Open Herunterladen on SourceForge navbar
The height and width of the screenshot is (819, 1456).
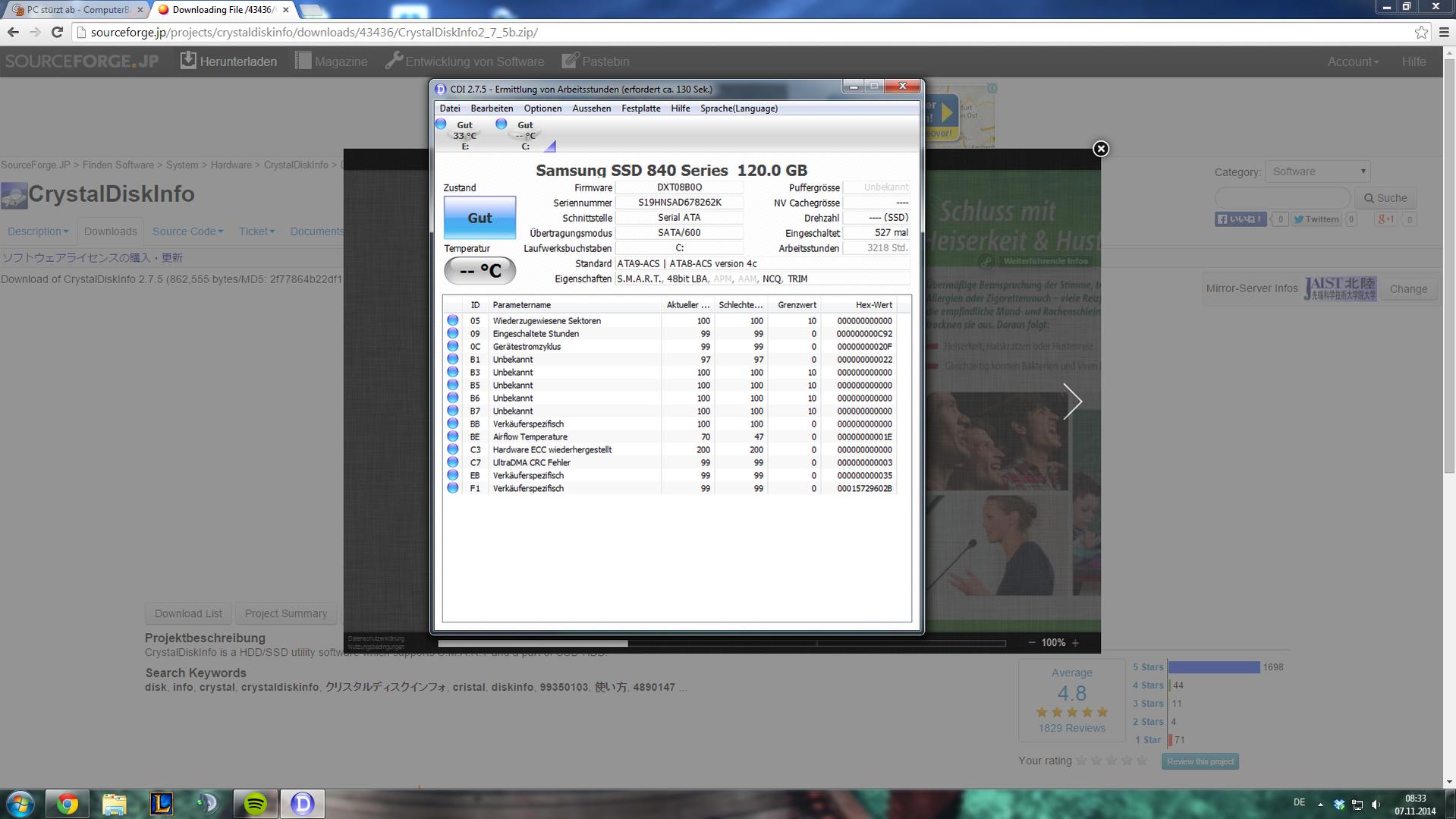[228, 61]
